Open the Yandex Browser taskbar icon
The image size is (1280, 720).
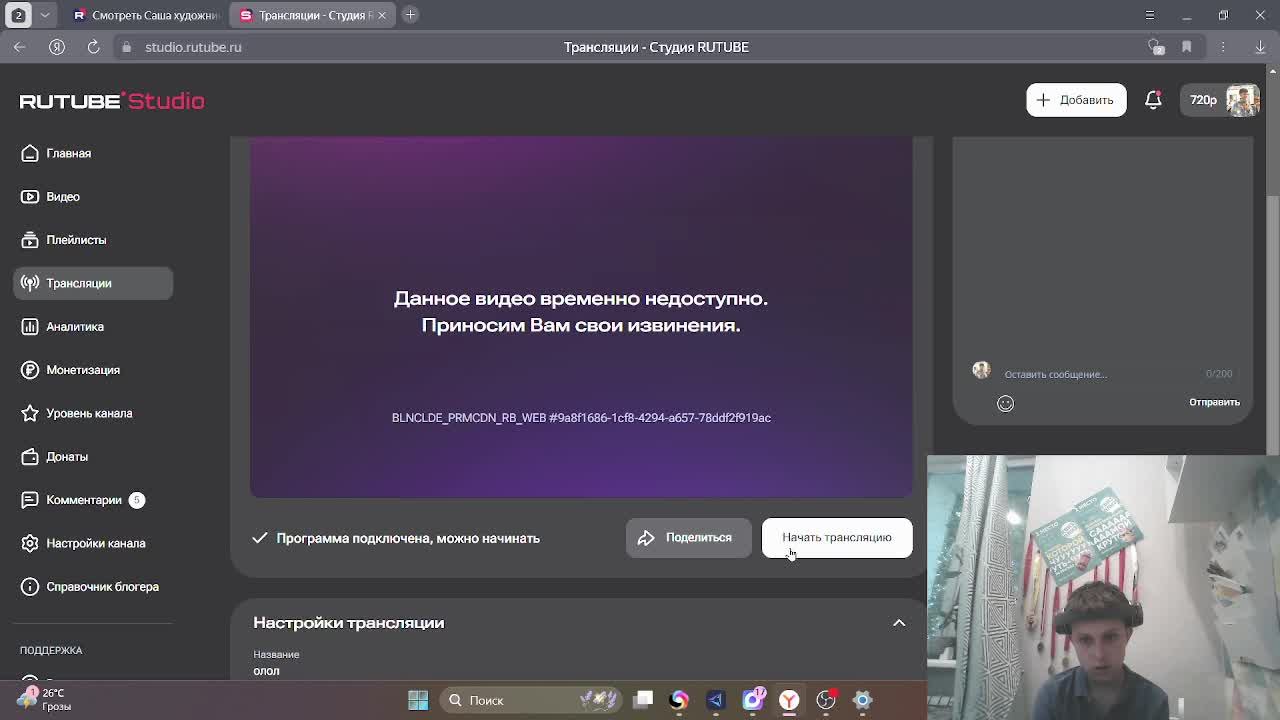(x=789, y=700)
